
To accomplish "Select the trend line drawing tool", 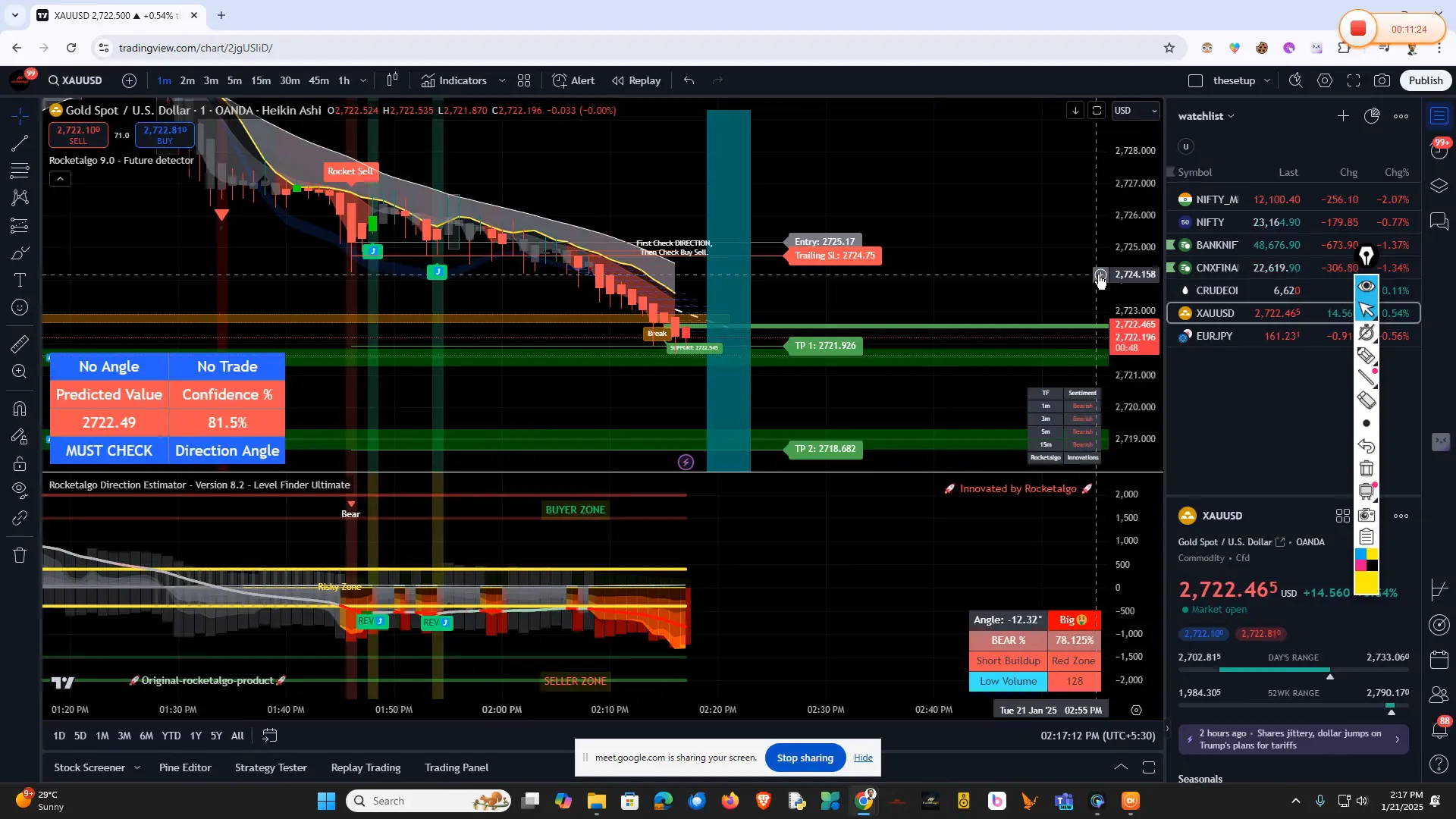I will 20,143.
